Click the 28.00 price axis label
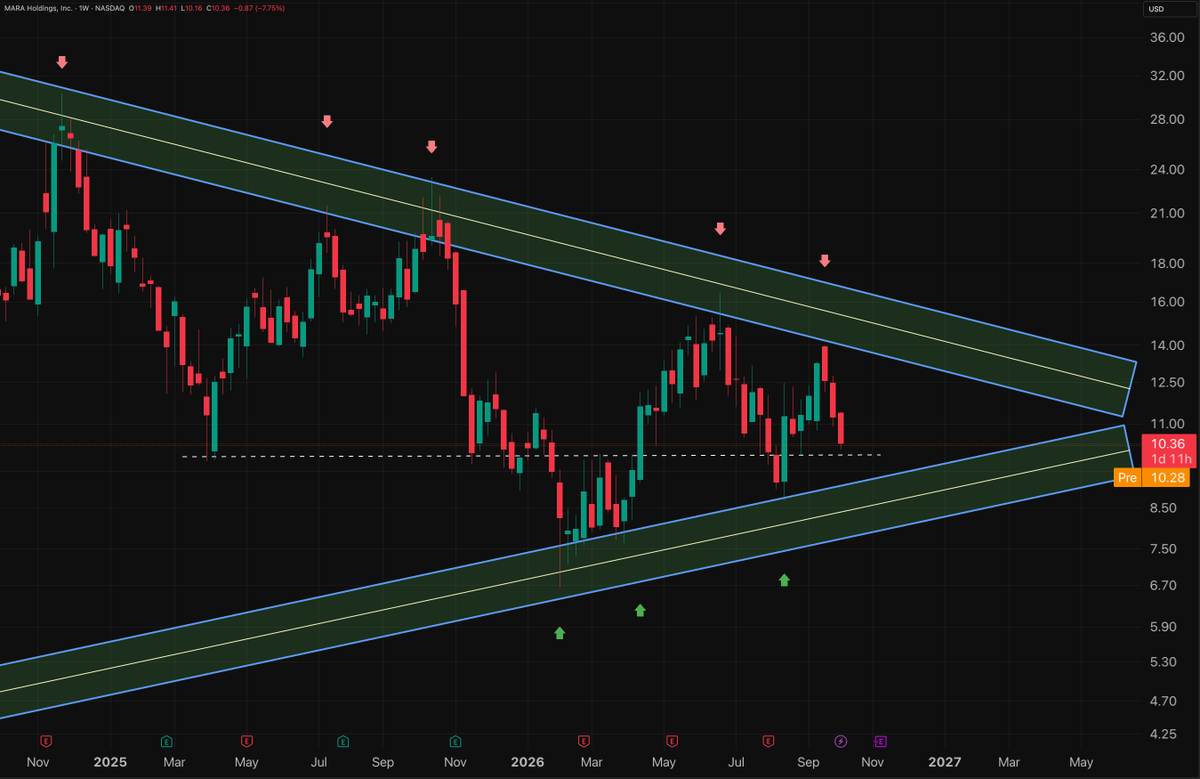Viewport: 1200px width, 779px height. coord(1167,120)
